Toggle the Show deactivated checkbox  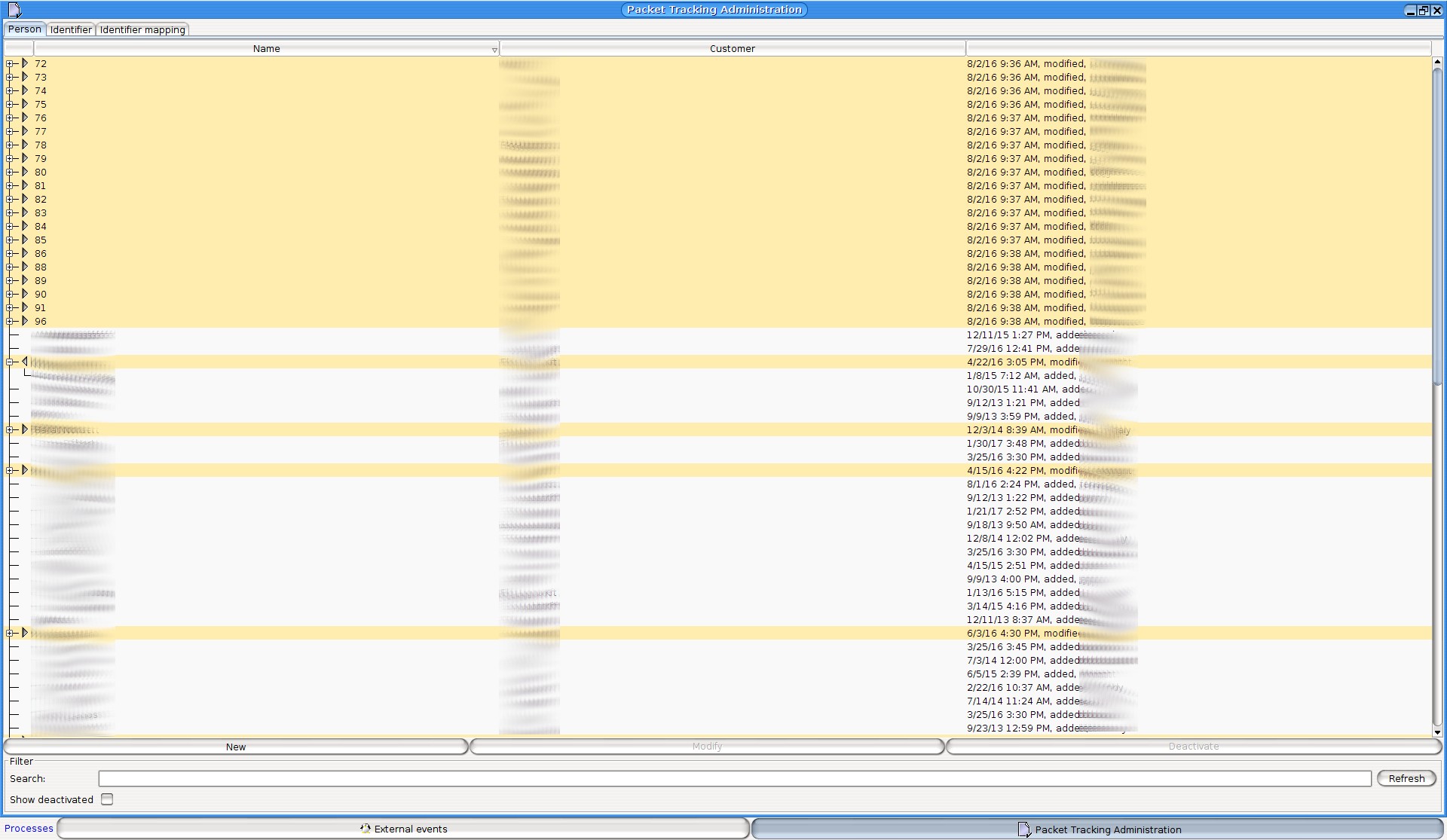[x=107, y=799]
